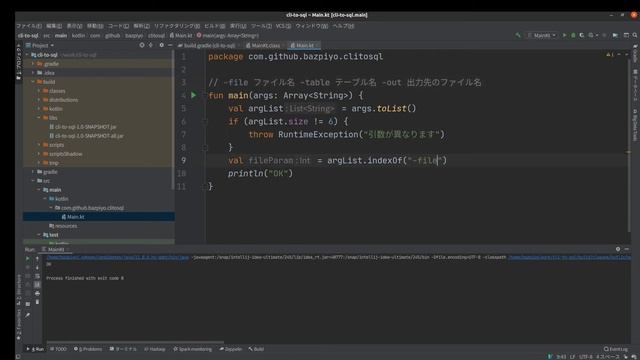Click the pin tab icon in Run panel

pos(28,315)
